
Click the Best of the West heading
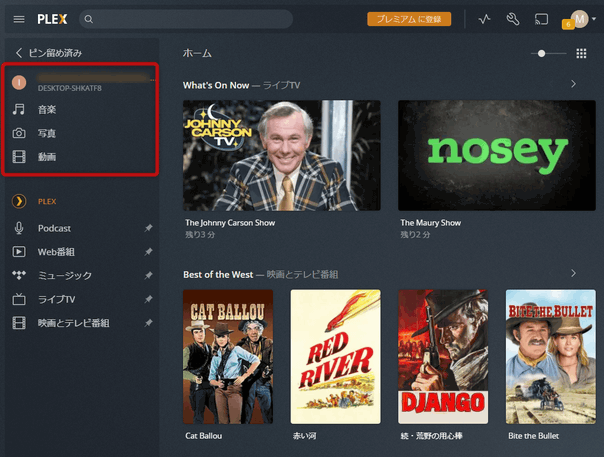click(x=218, y=274)
